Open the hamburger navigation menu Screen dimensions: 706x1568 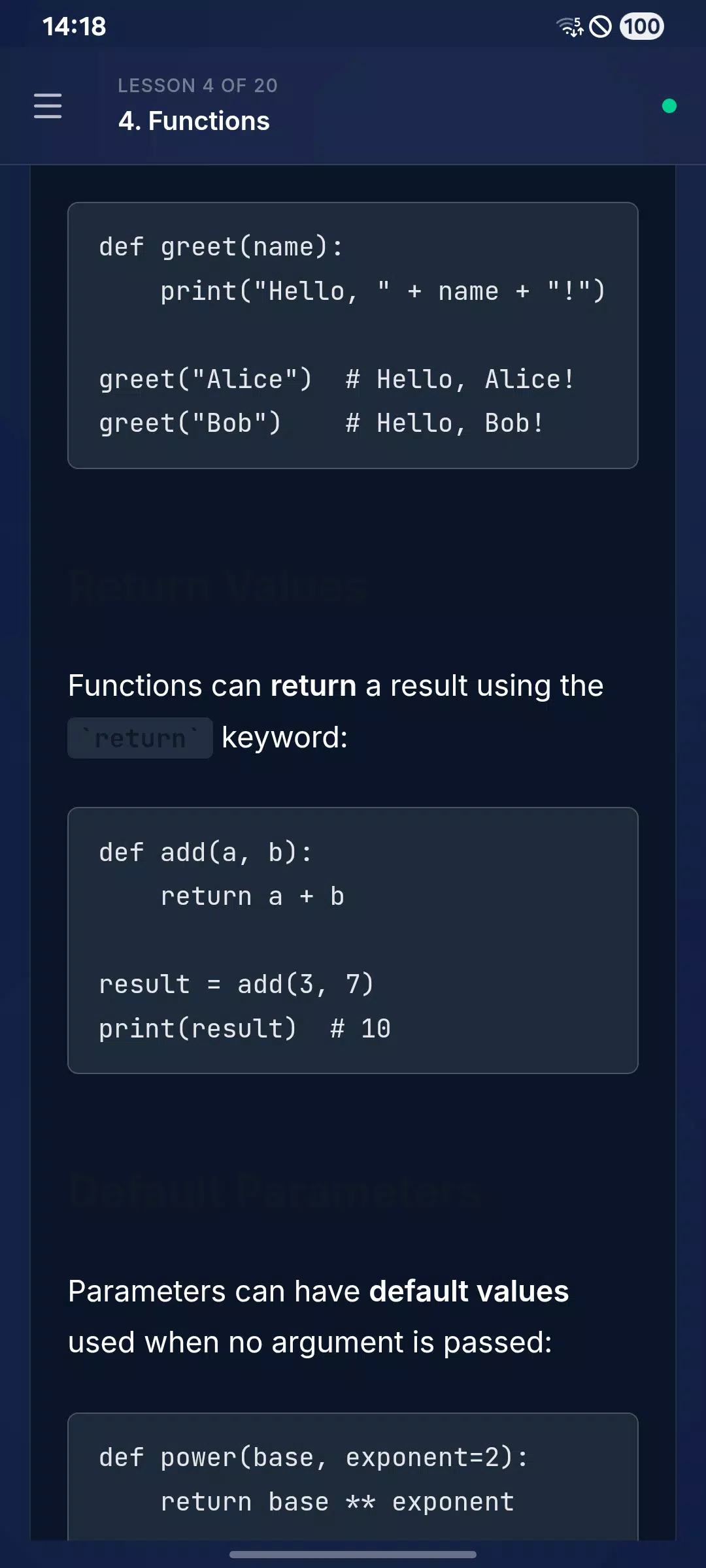click(x=48, y=106)
